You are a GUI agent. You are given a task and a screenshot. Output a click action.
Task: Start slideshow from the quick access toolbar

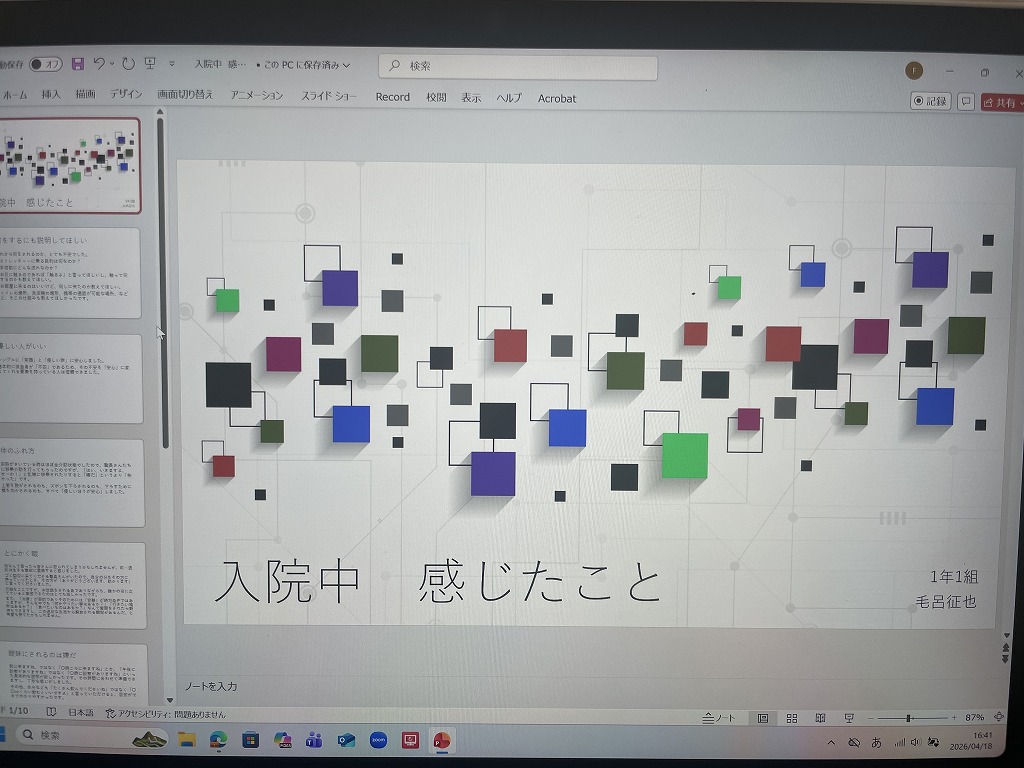(150, 64)
